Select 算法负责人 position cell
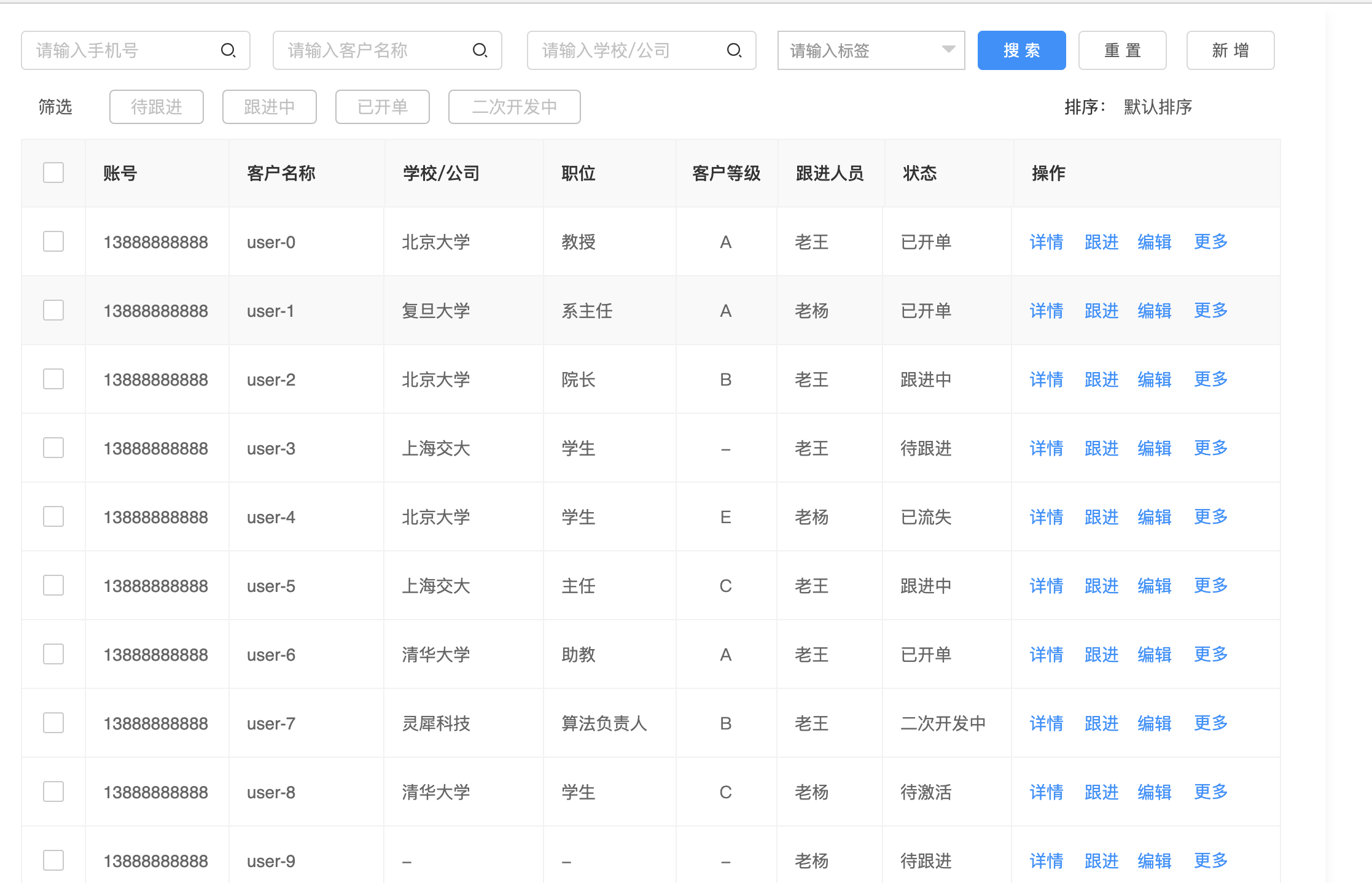Screen dimensions: 1372x883 (x=604, y=723)
